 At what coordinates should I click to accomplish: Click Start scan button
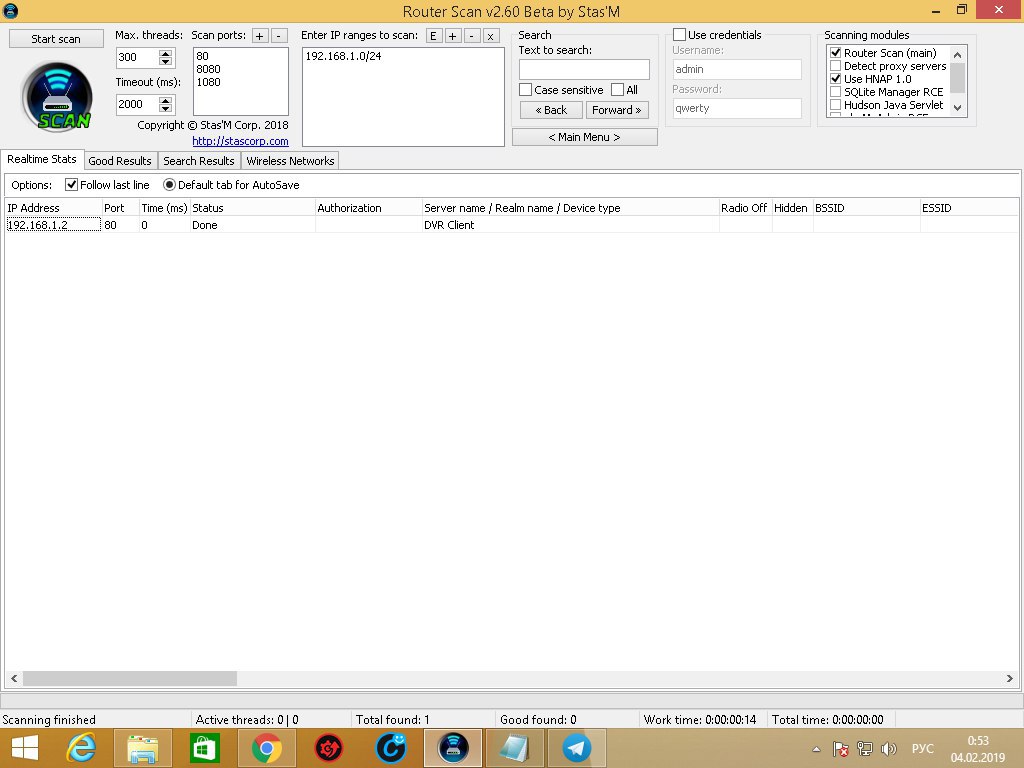point(56,39)
